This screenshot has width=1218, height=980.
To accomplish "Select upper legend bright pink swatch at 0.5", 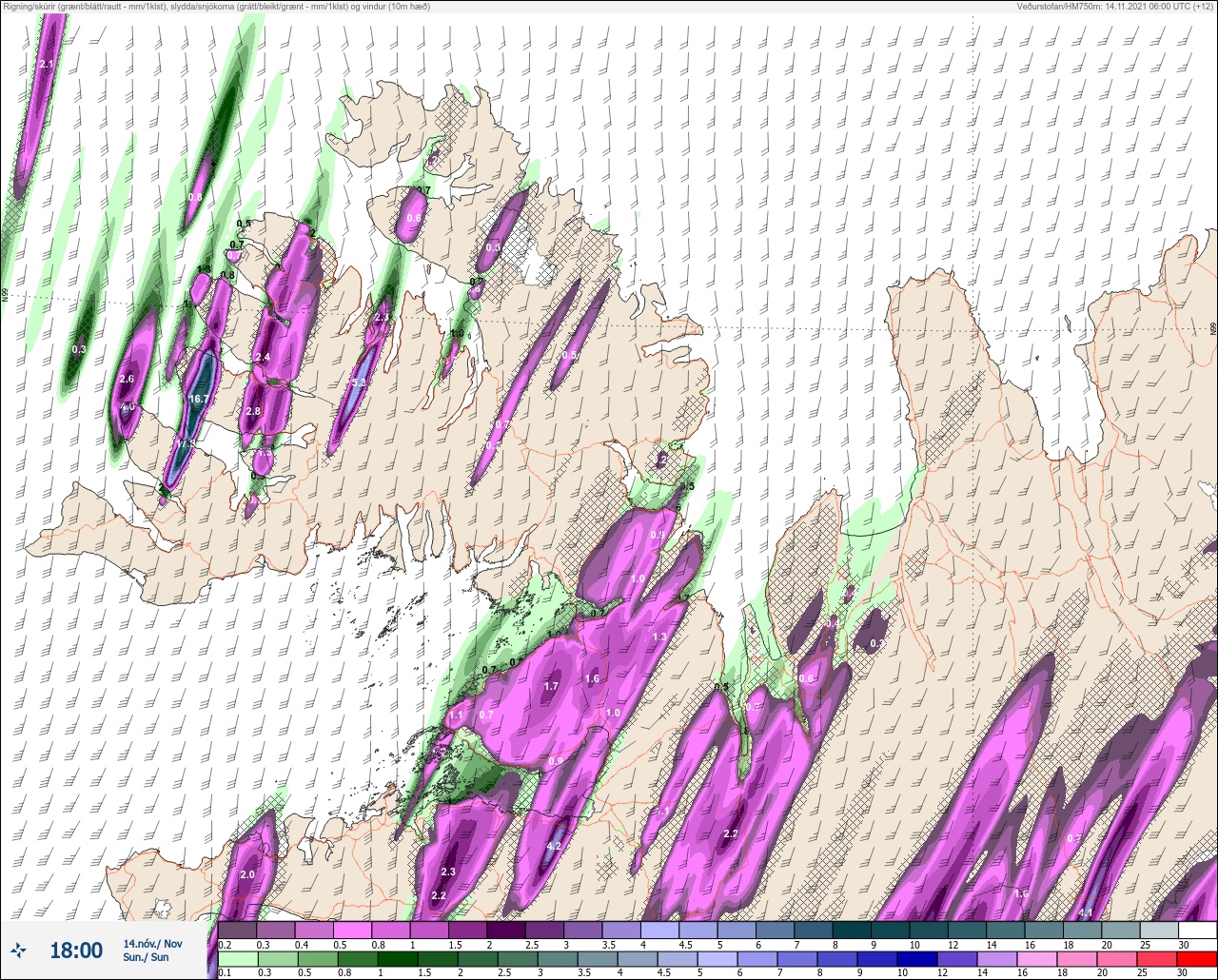I will pyautogui.click(x=352, y=930).
